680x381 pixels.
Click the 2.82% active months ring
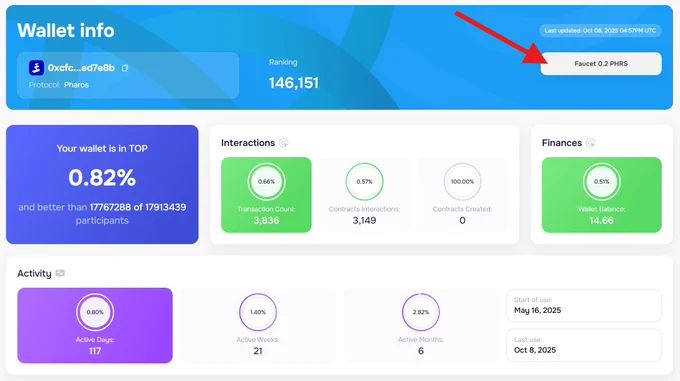coord(421,312)
